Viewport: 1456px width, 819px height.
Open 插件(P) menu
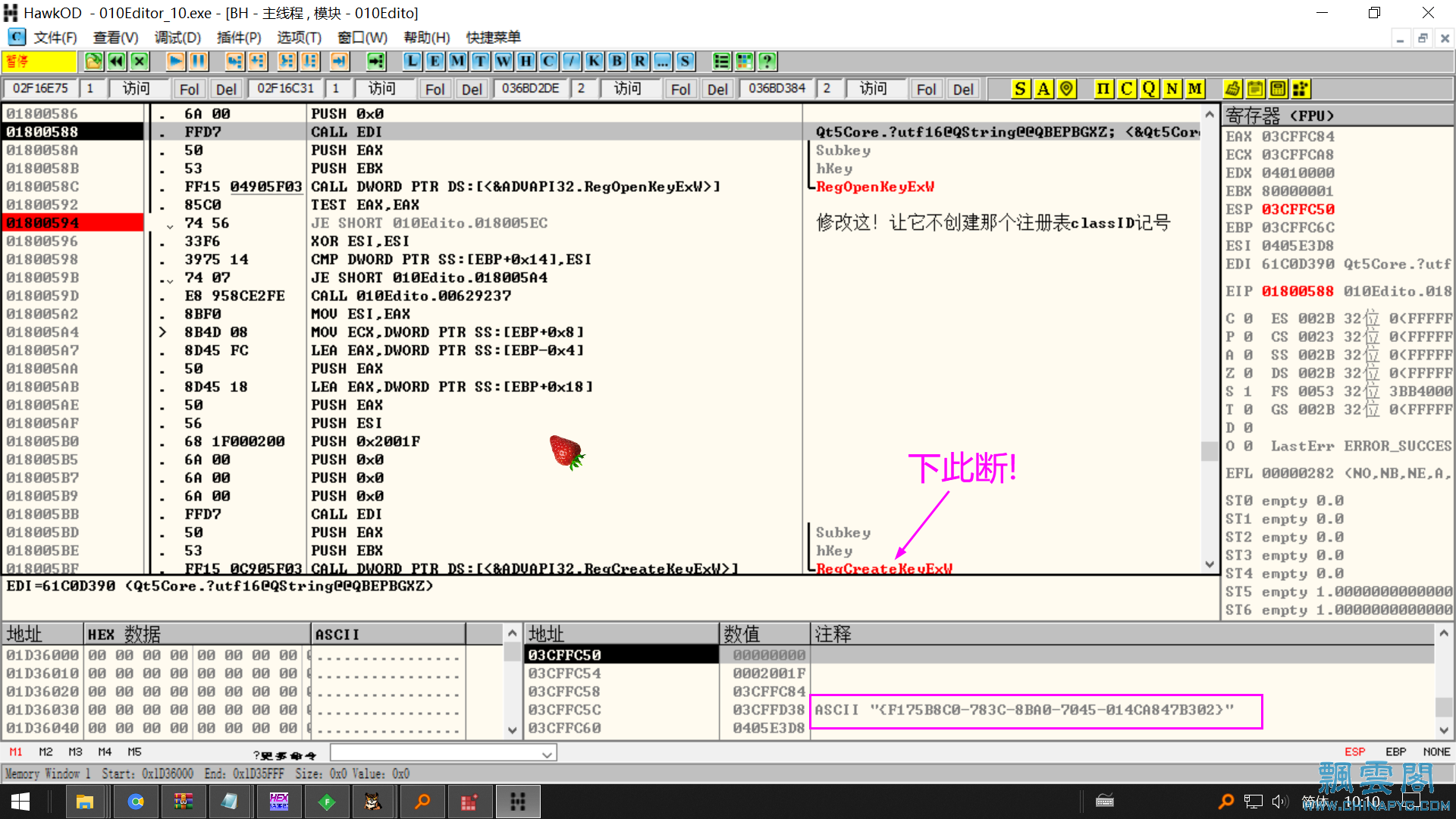coord(239,37)
